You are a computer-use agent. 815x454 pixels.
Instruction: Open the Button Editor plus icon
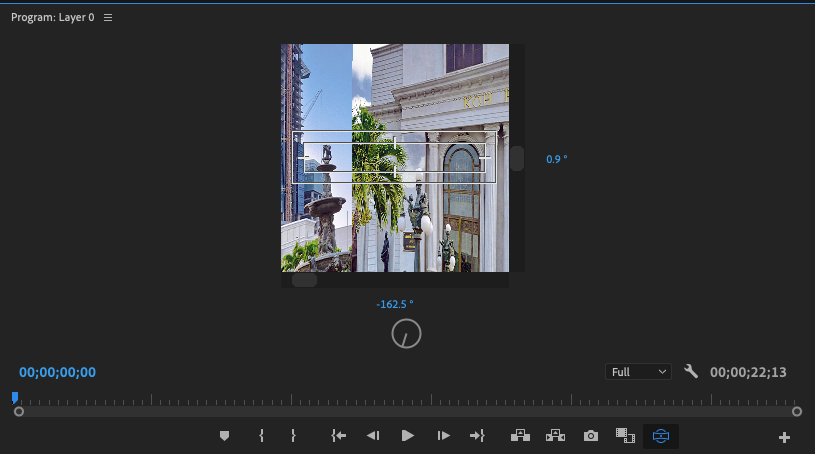784,437
